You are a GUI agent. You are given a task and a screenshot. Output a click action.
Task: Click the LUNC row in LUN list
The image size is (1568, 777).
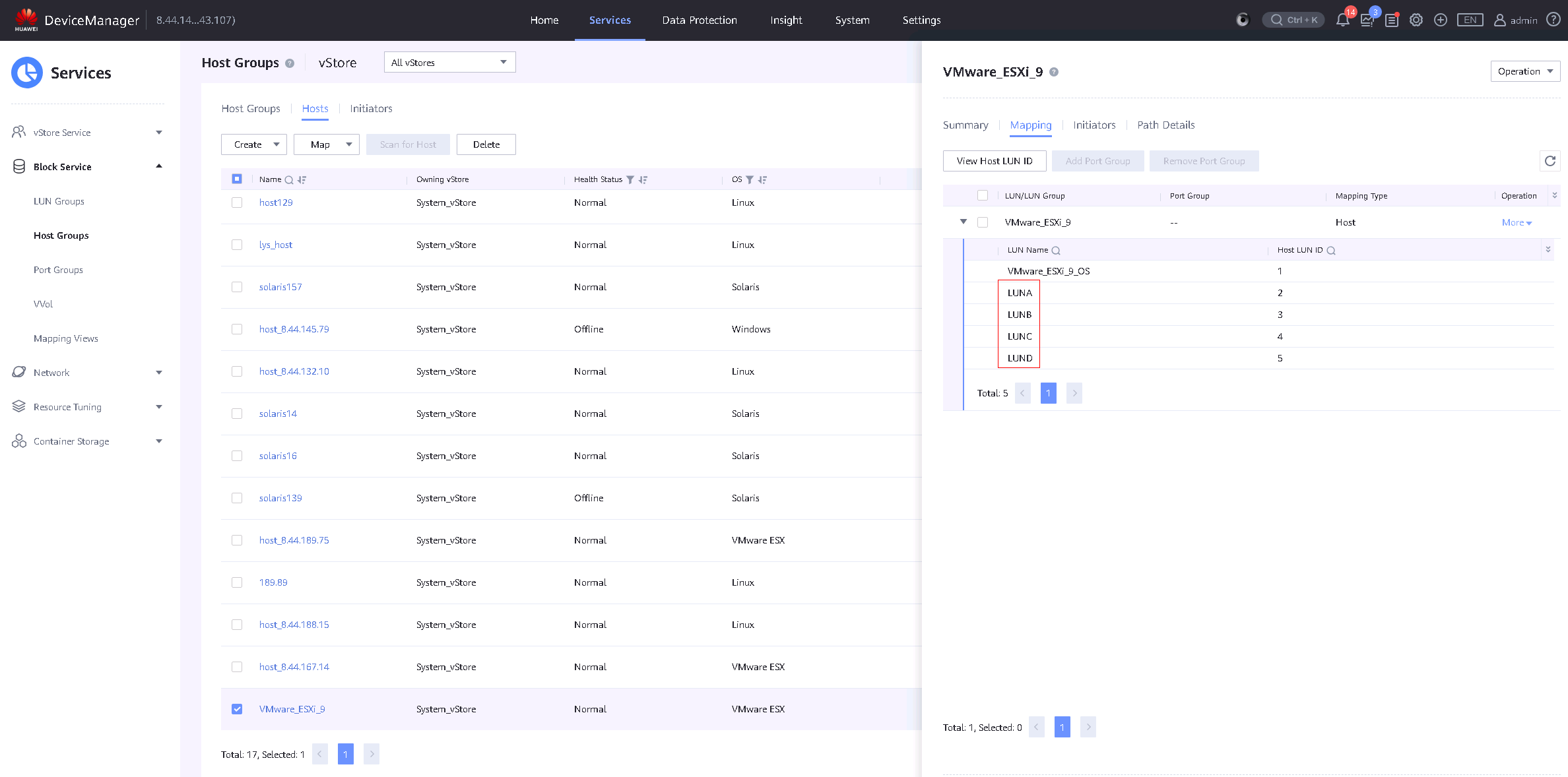click(x=1258, y=336)
